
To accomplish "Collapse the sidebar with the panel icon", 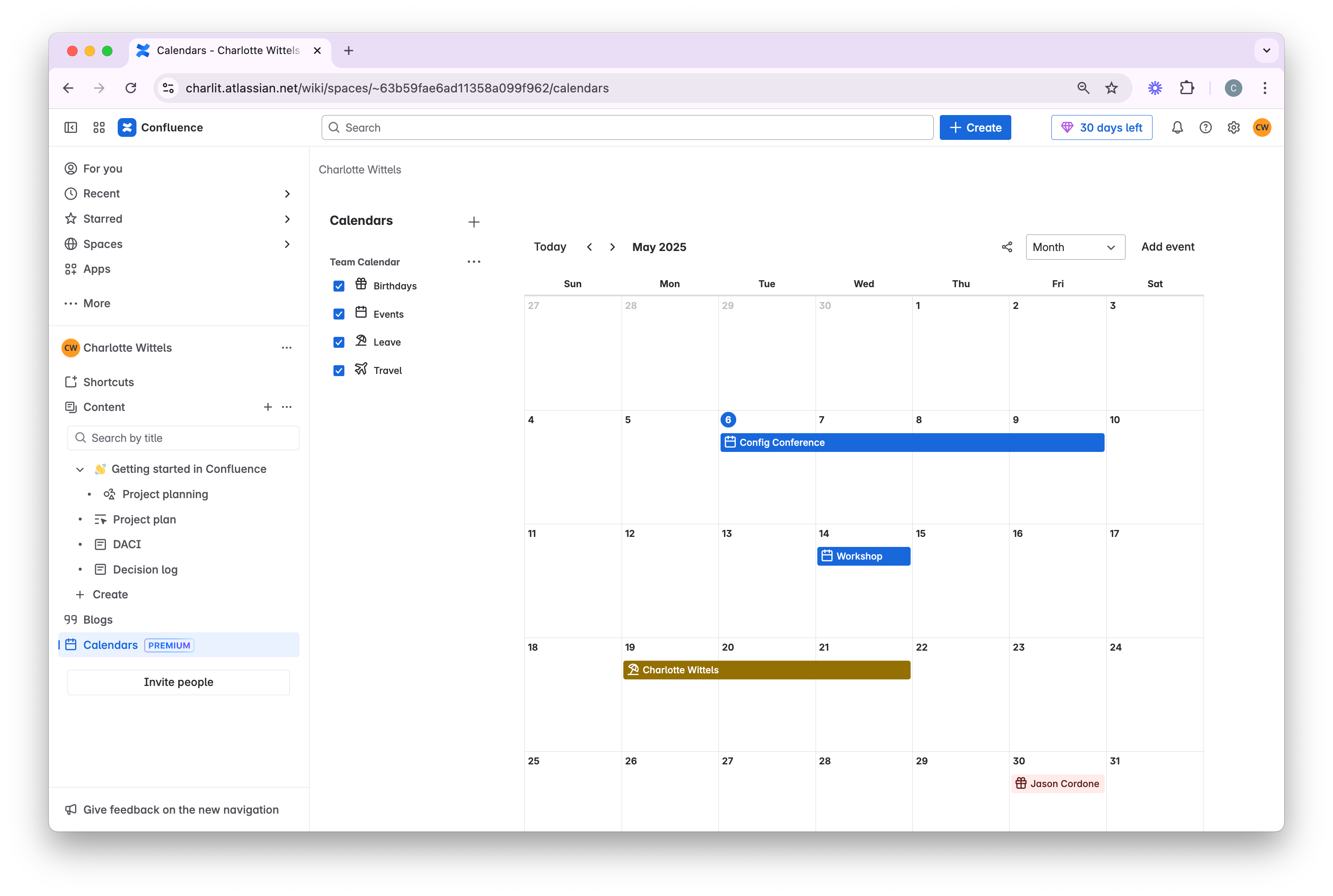I will [71, 127].
